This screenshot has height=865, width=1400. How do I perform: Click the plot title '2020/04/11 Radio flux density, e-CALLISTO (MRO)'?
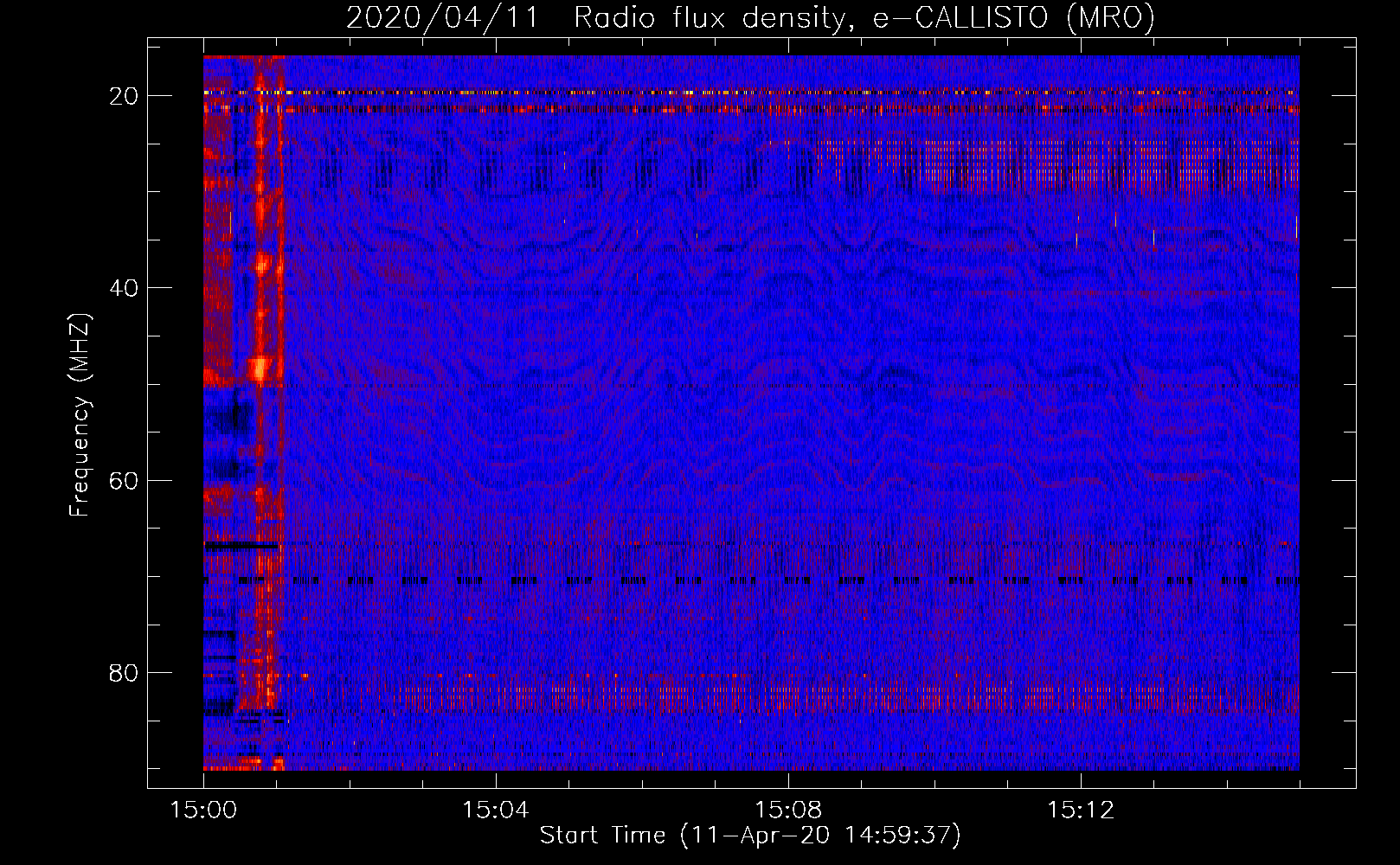750,17
